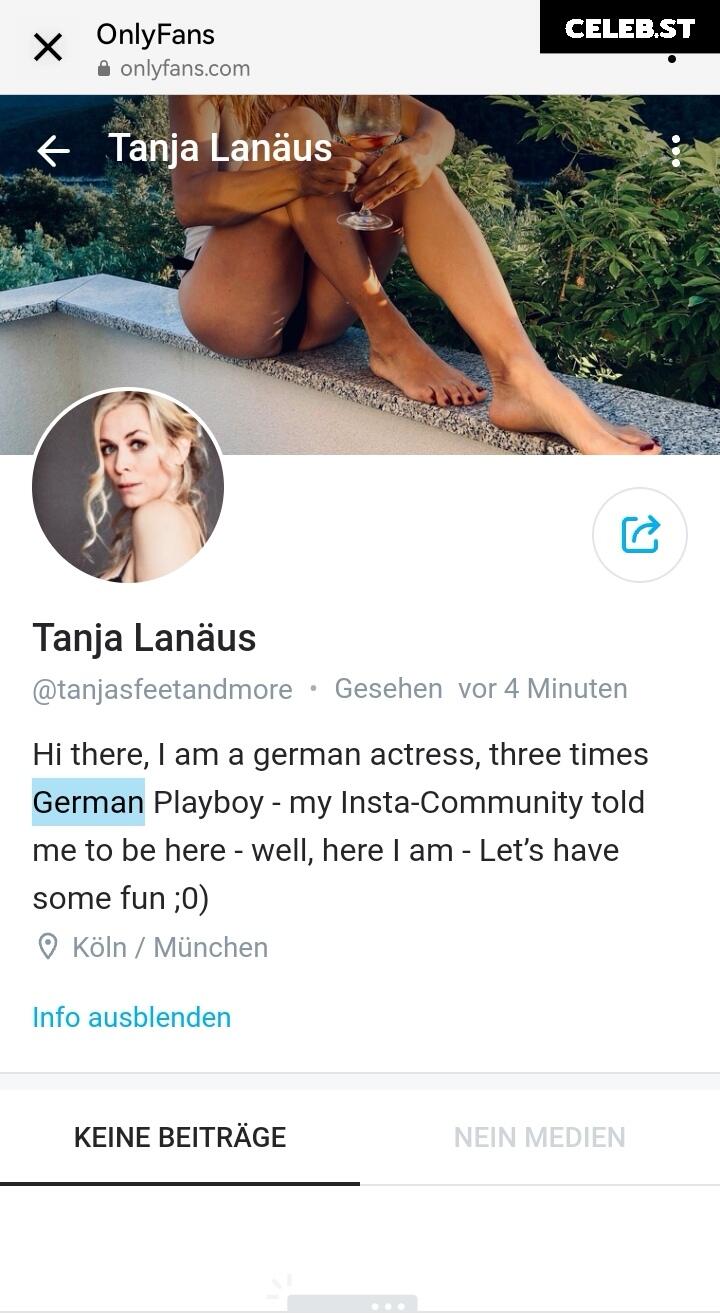Open the banner cover photo

(360, 275)
